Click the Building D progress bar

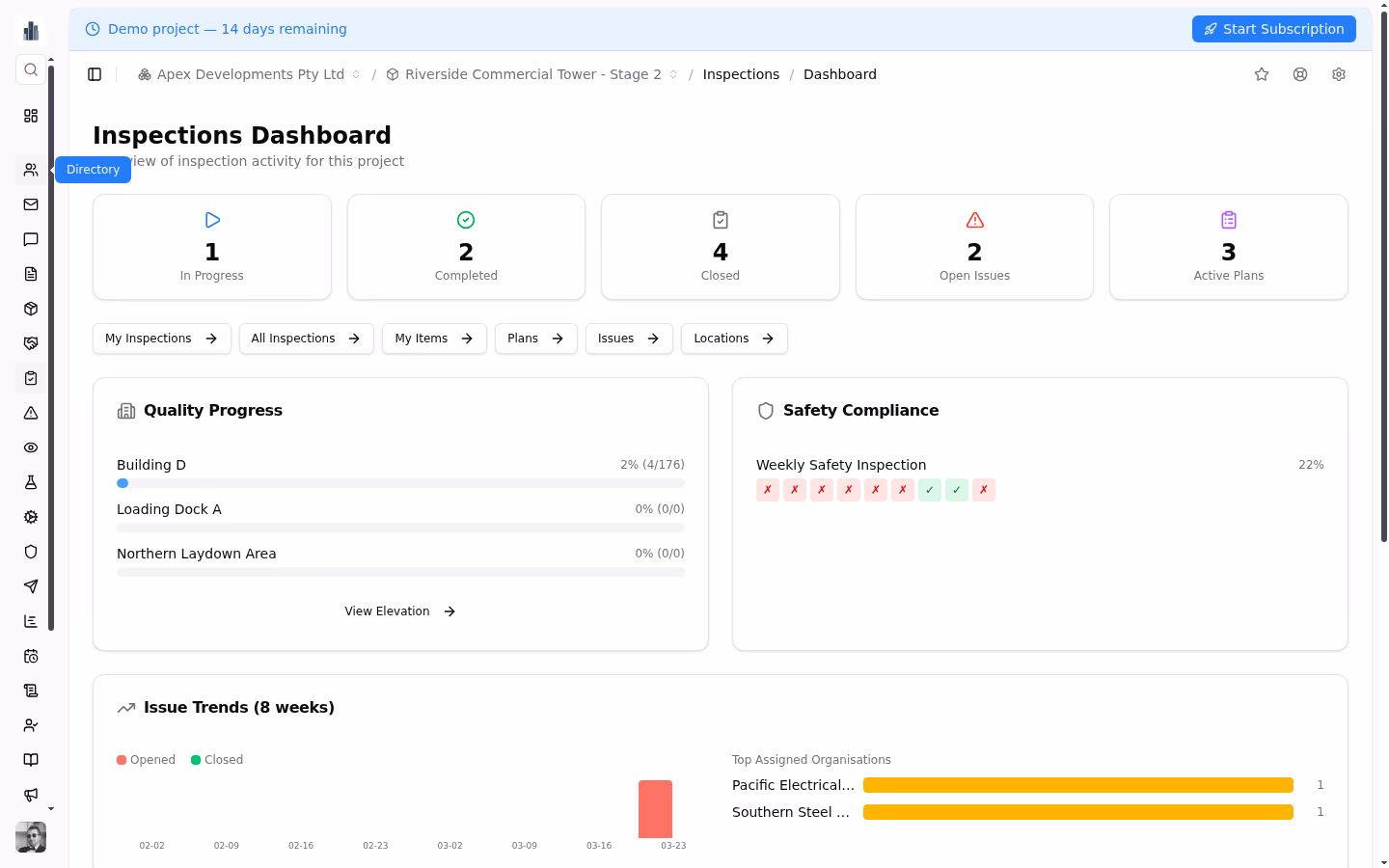coord(400,482)
